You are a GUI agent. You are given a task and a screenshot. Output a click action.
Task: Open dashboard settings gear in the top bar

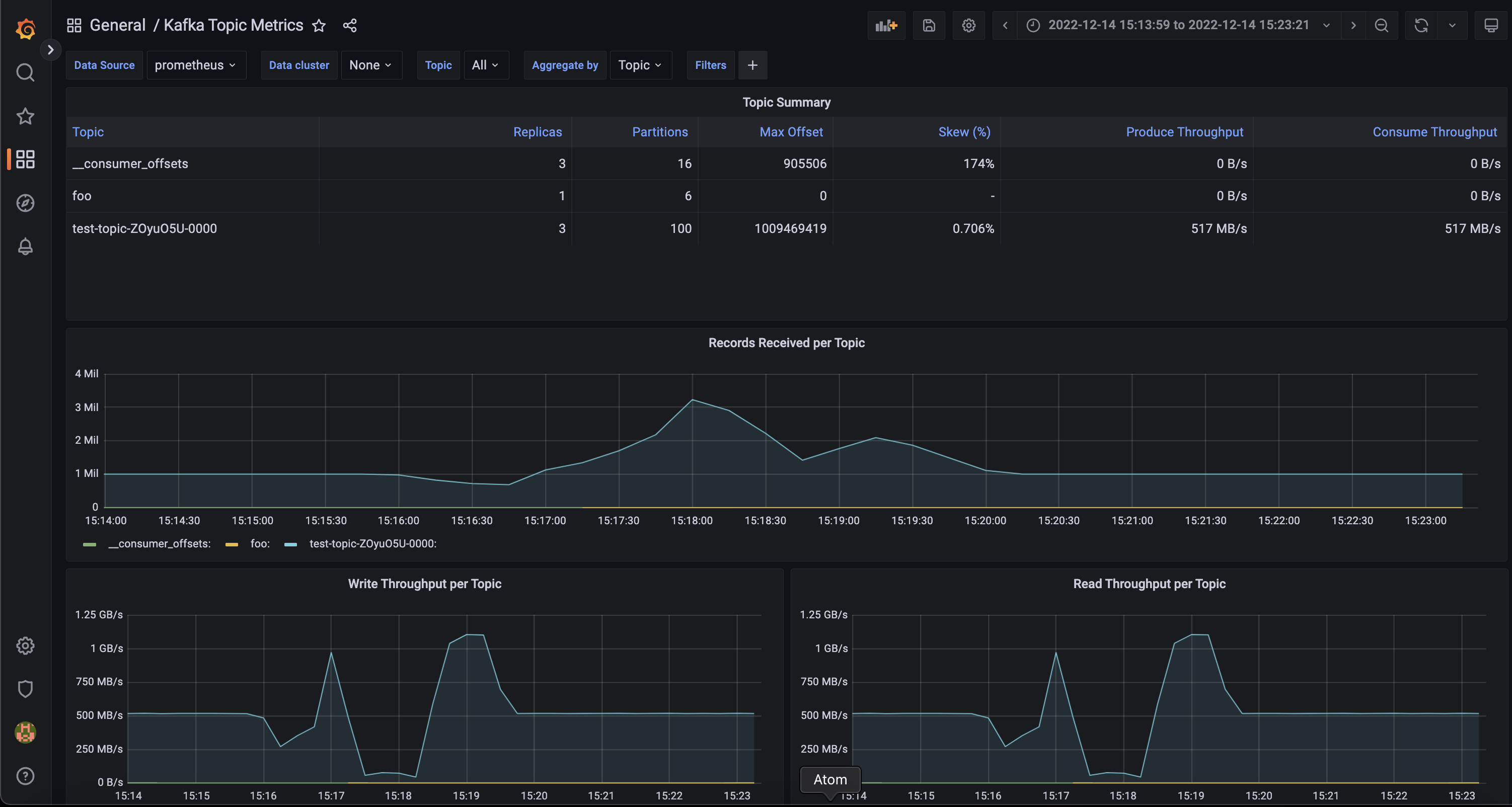(x=968, y=25)
